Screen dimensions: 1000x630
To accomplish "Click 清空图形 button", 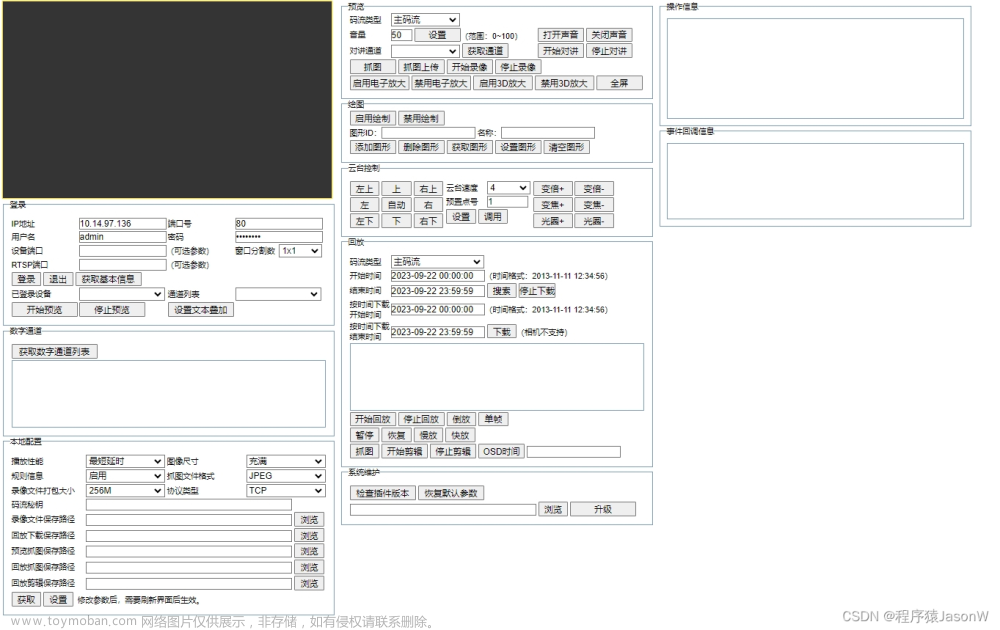I will [x=566, y=147].
